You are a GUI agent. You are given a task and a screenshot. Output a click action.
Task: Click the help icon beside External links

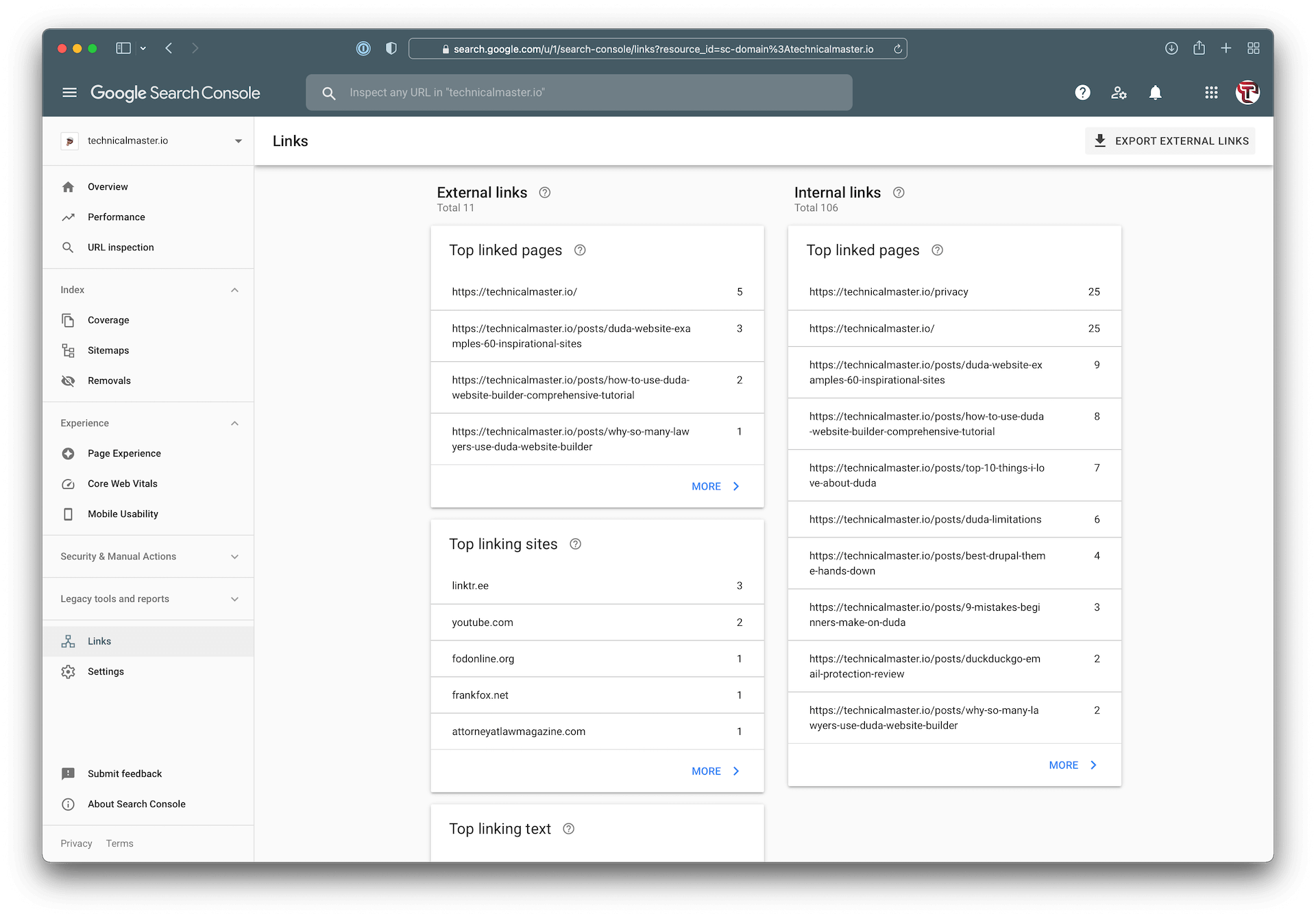(x=545, y=193)
